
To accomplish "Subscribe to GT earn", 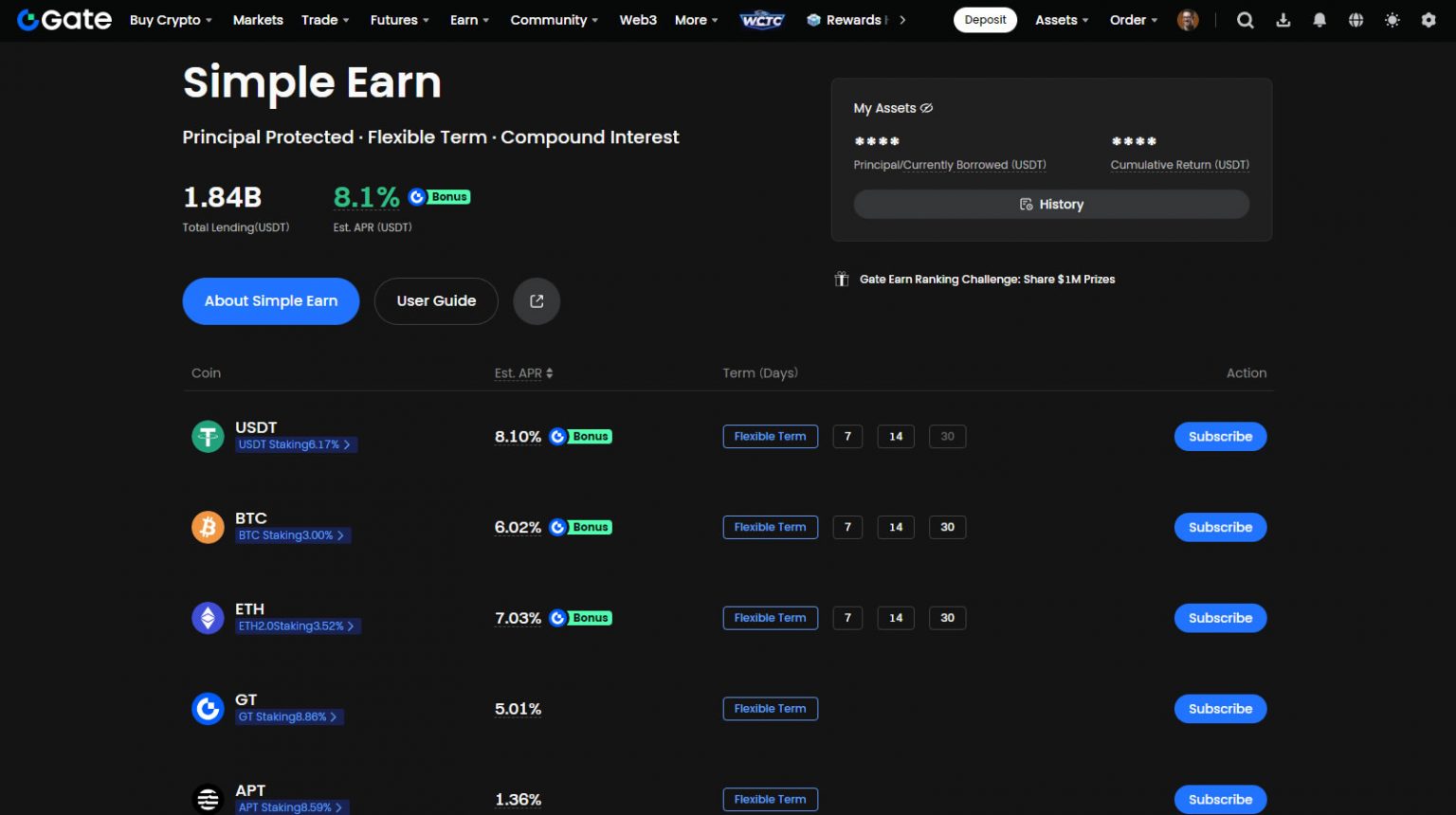I will [1220, 708].
